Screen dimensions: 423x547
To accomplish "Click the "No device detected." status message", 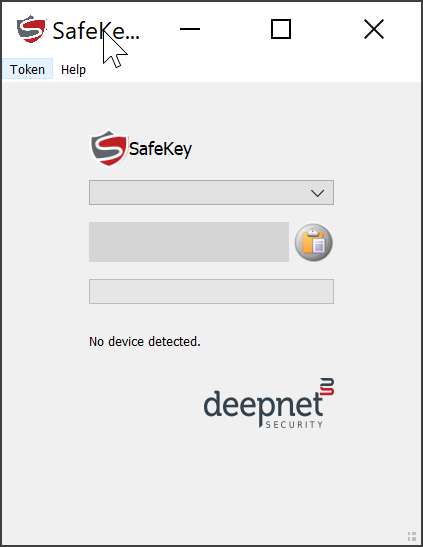I will pos(145,342).
